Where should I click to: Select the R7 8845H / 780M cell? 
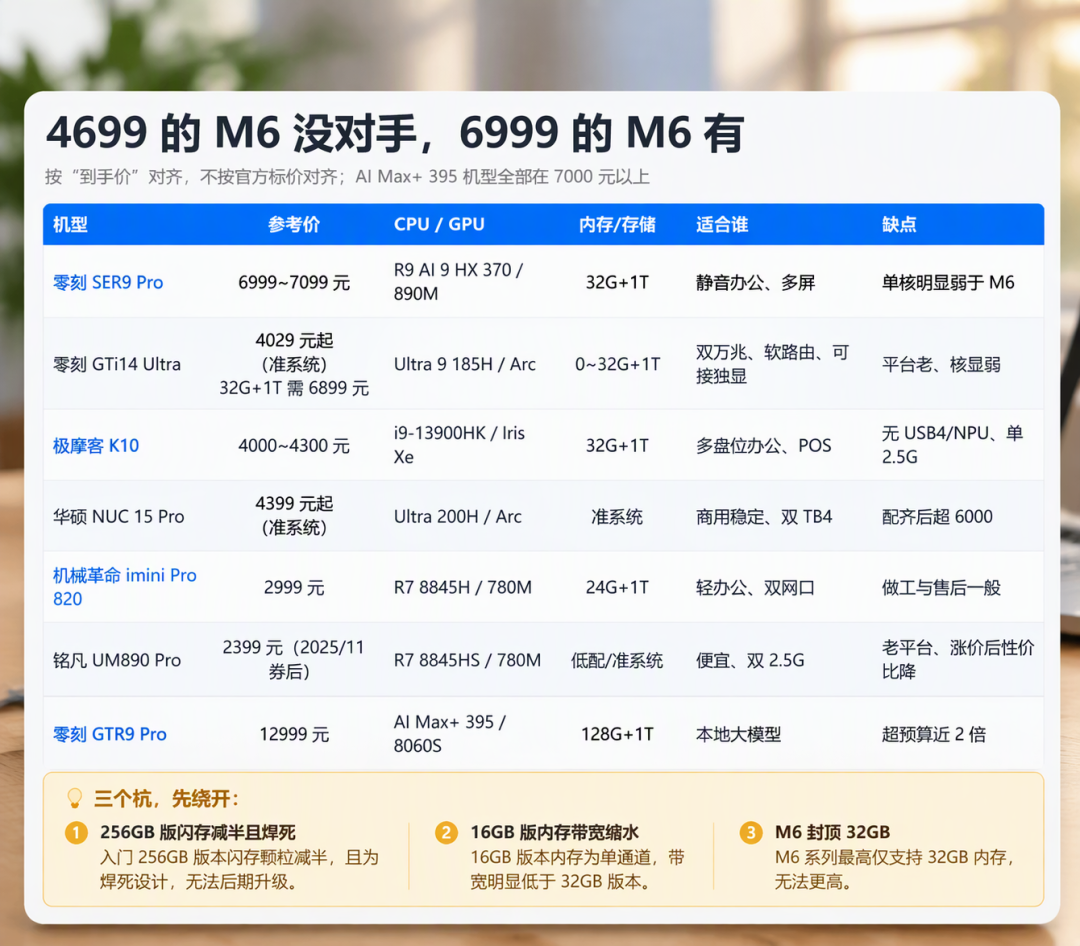pyautogui.click(x=463, y=588)
